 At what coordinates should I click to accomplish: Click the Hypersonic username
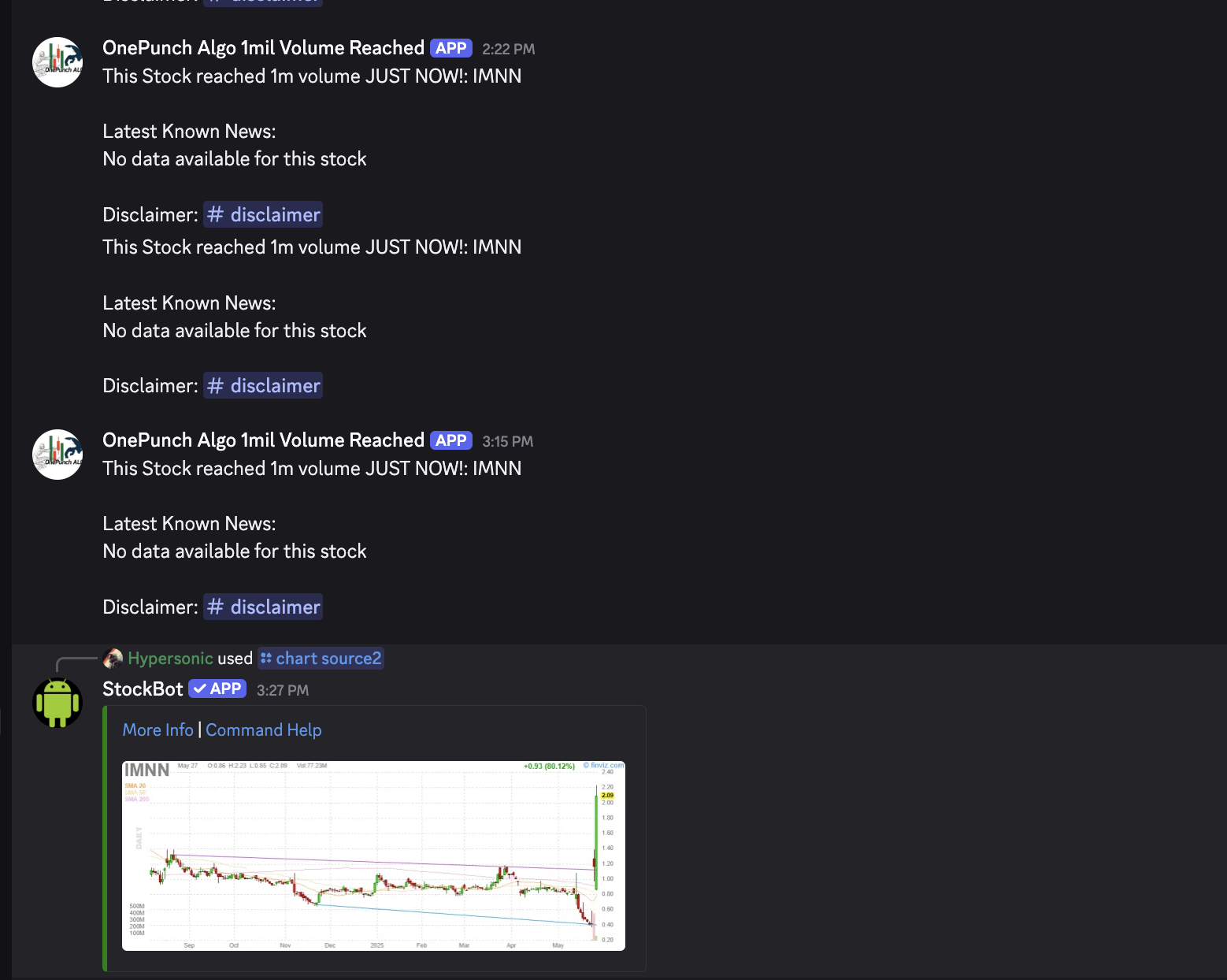coord(170,658)
